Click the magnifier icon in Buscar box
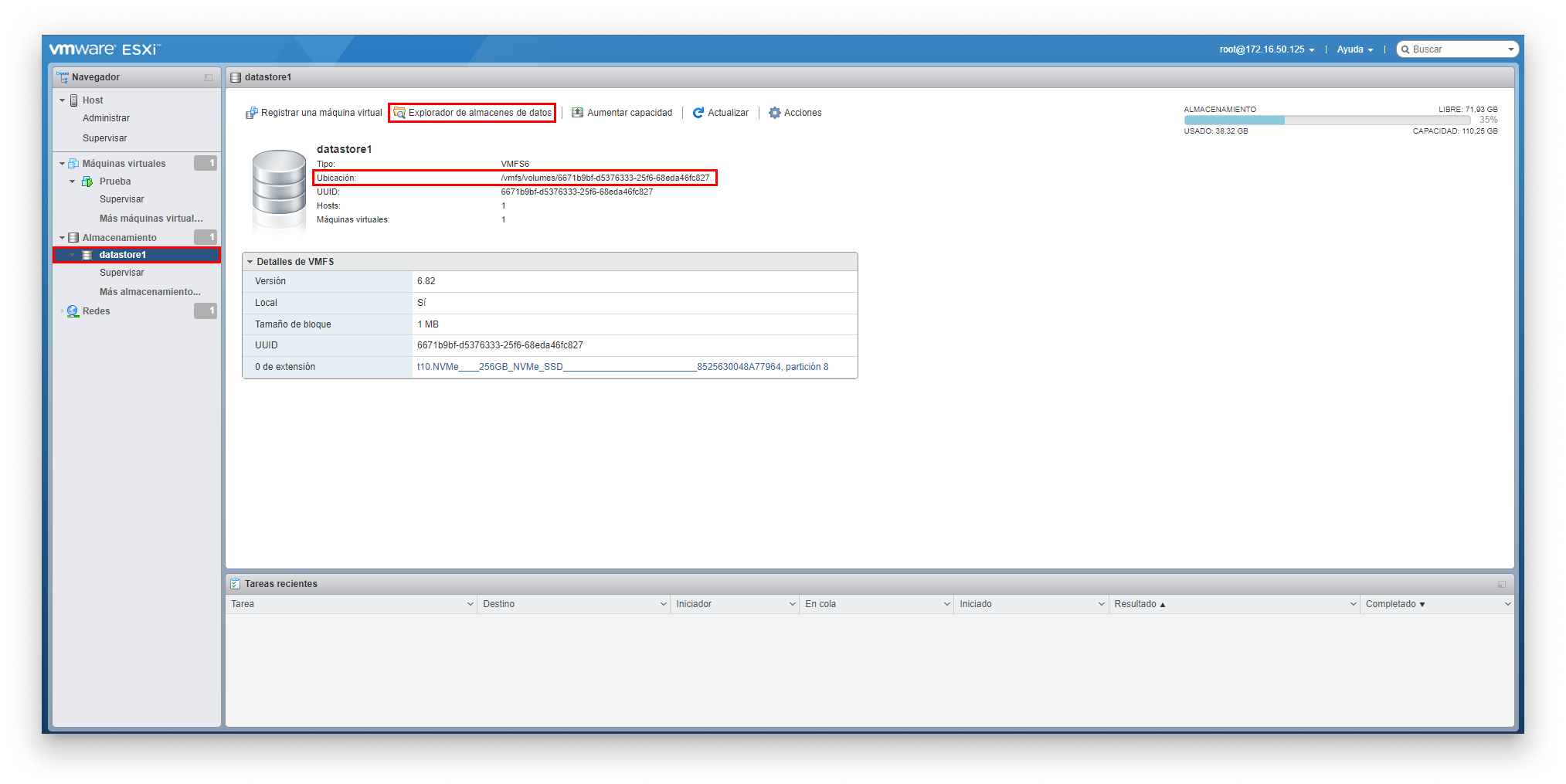Viewport: 1566px width, 784px height. pos(1407,49)
